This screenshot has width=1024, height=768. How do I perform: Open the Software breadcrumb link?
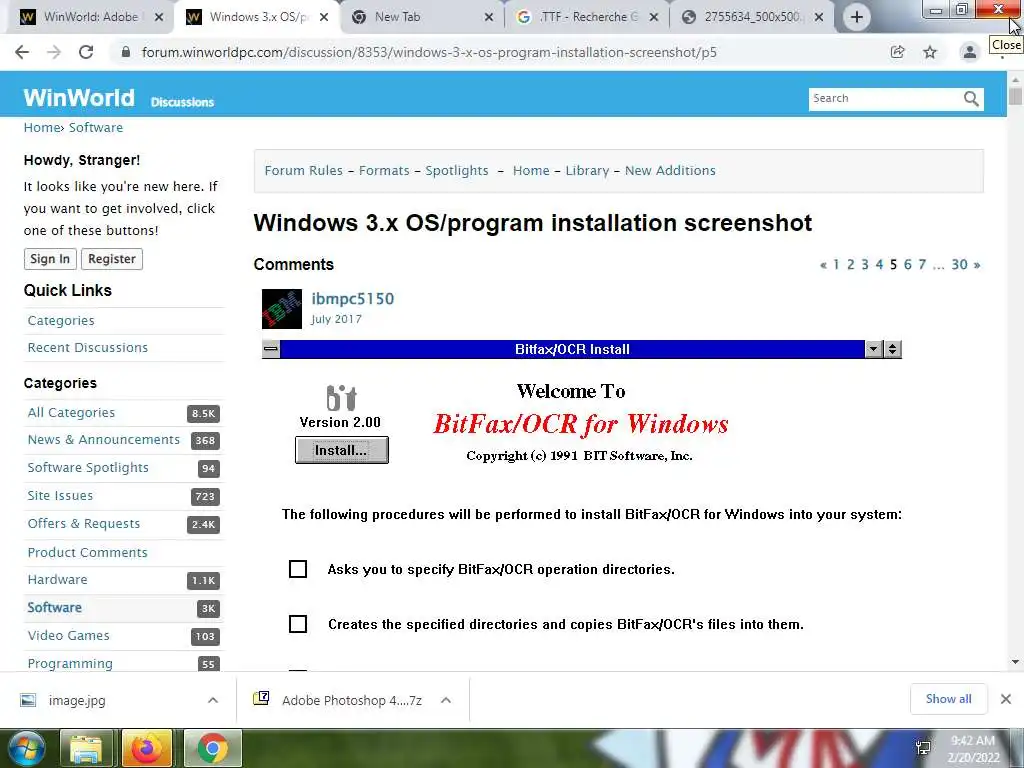pyautogui.click(x=96, y=127)
